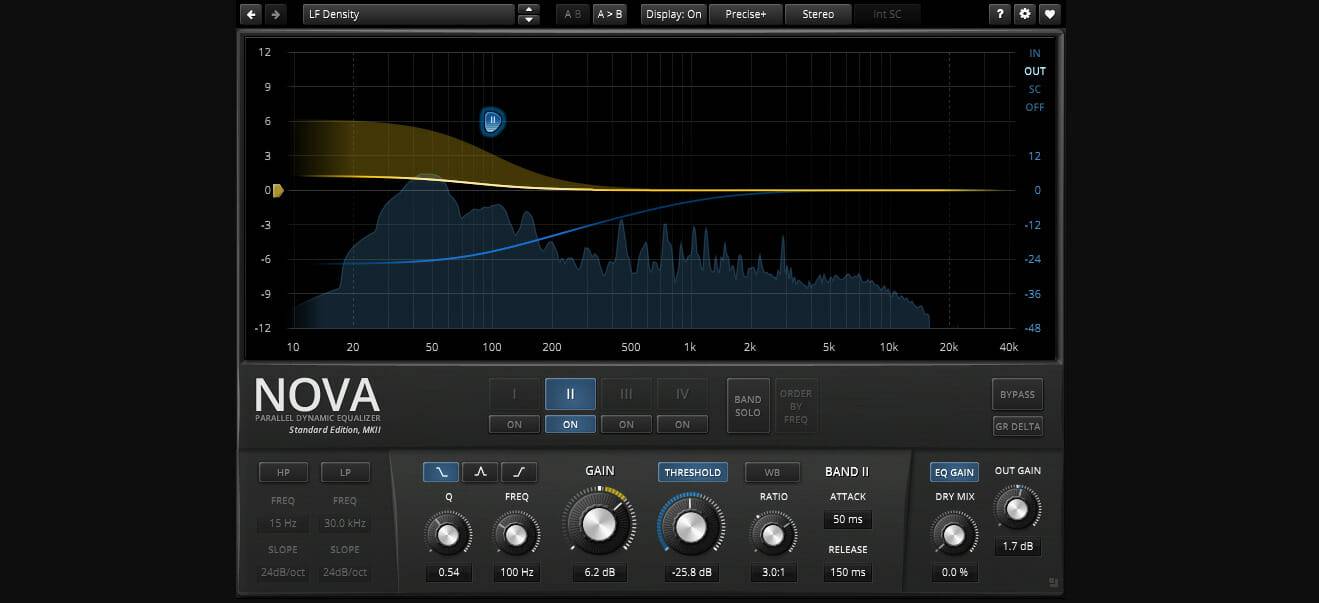Click the GR Delta button
Image resolution: width=1319 pixels, height=603 pixels.
pyautogui.click(x=1017, y=426)
